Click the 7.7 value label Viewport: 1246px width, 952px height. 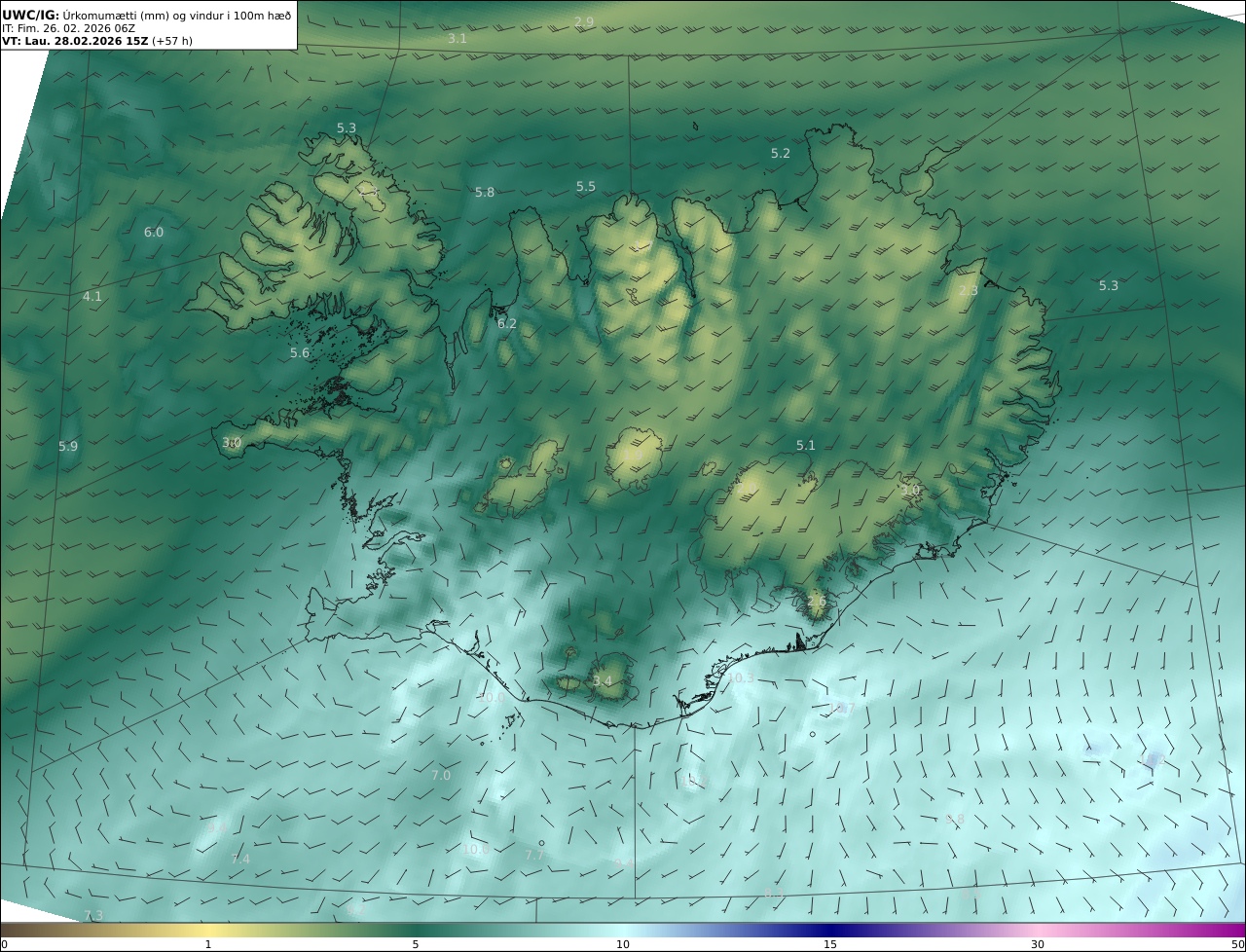[534, 856]
